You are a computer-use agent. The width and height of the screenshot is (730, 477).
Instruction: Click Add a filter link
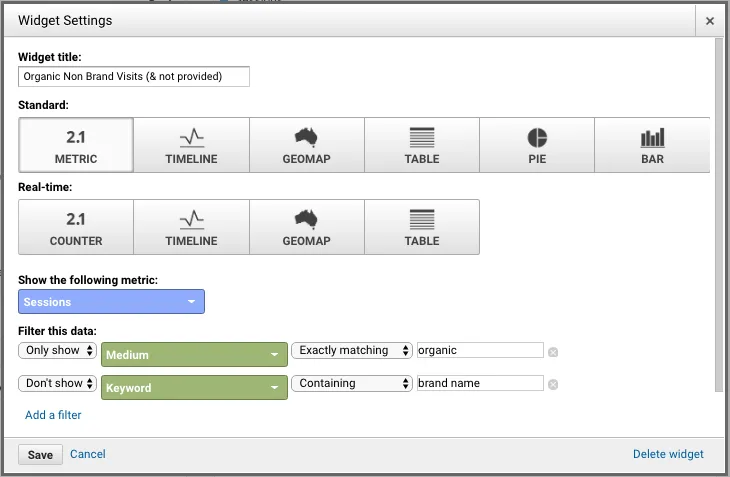click(x=53, y=415)
